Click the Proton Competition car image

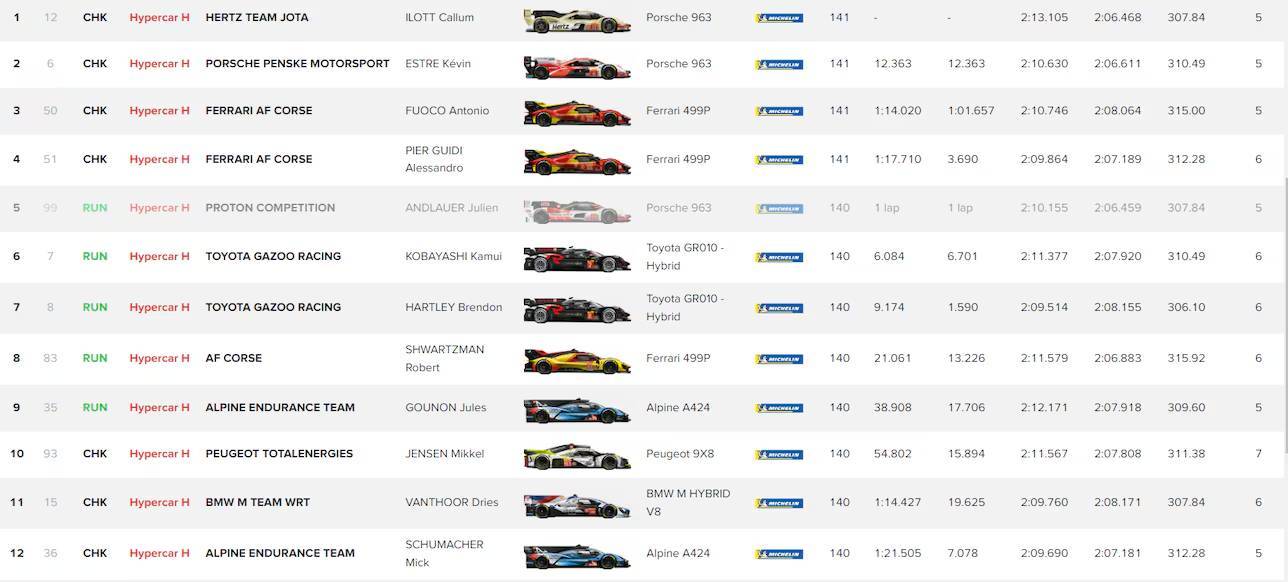point(577,209)
